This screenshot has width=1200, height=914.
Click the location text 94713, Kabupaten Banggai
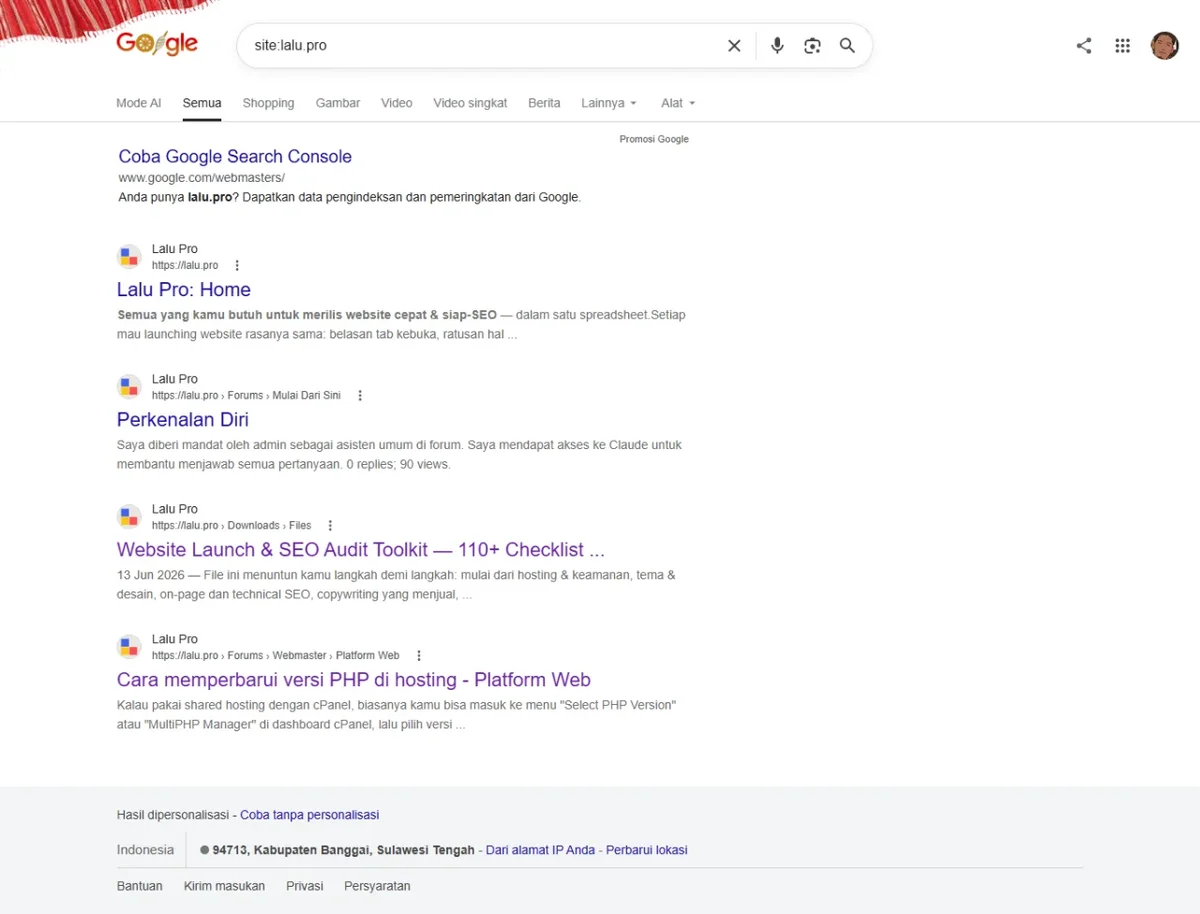tap(343, 850)
